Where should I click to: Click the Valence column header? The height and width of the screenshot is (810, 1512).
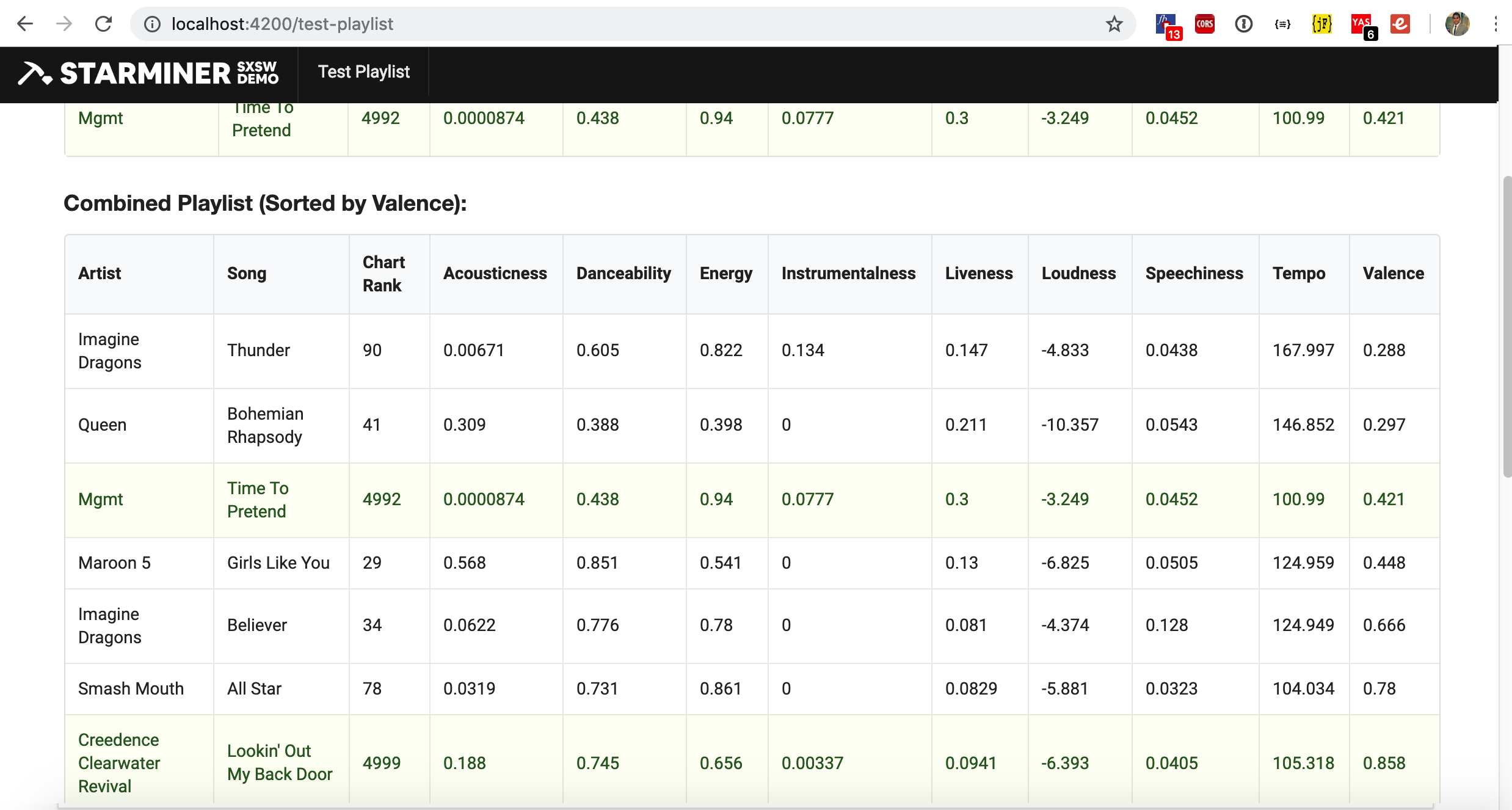pos(1393,273)
